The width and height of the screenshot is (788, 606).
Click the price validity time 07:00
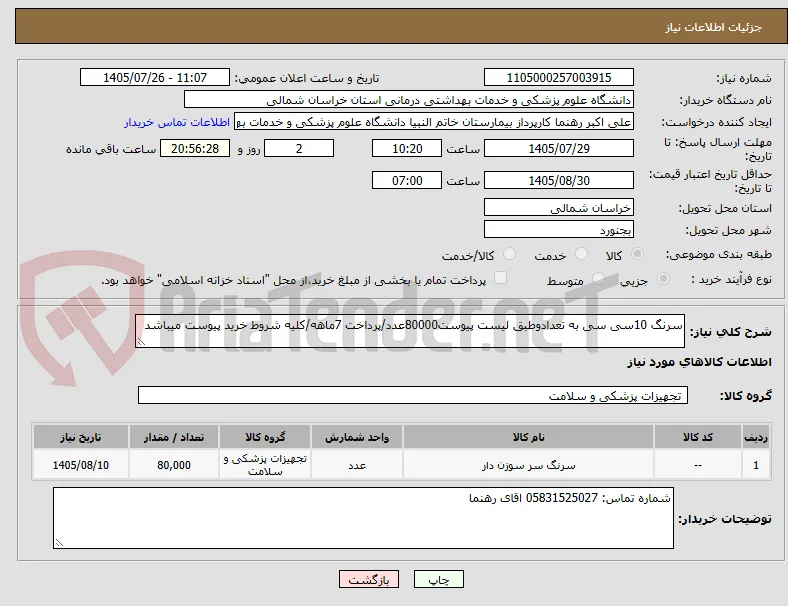click(407, 180)
